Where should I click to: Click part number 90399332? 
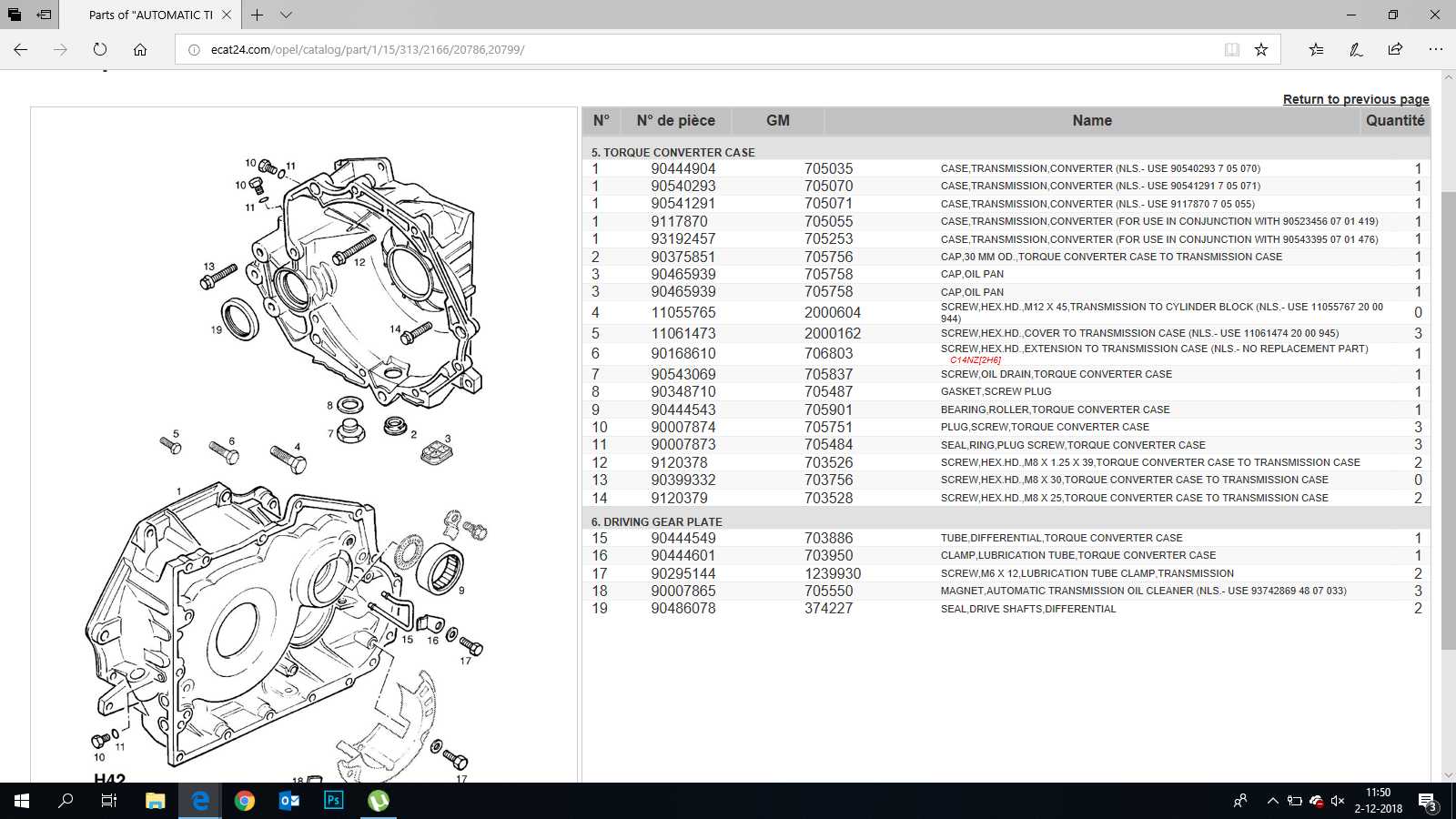683,480
